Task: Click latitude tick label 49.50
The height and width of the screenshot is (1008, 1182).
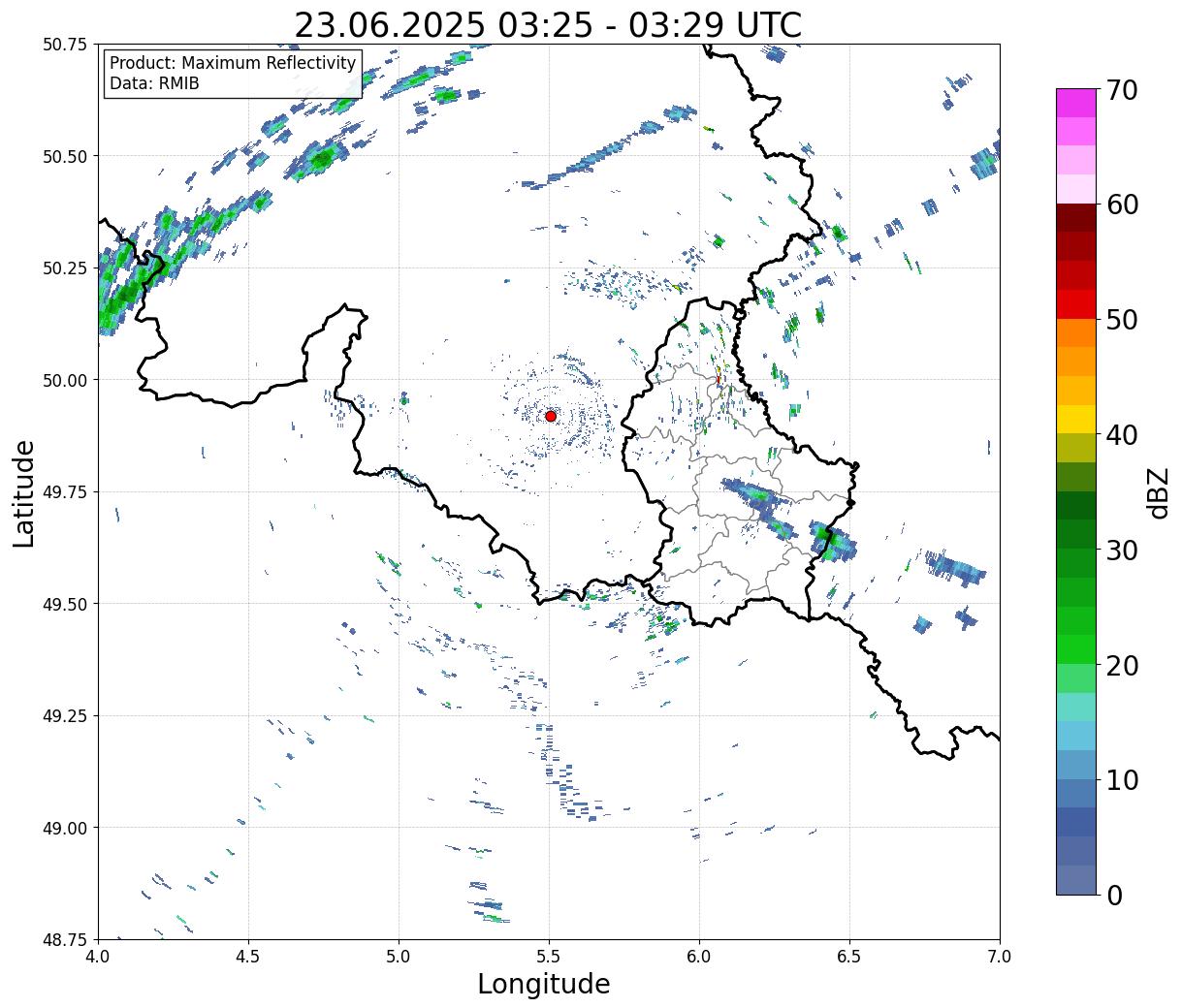Action: (x=65, y=604)
